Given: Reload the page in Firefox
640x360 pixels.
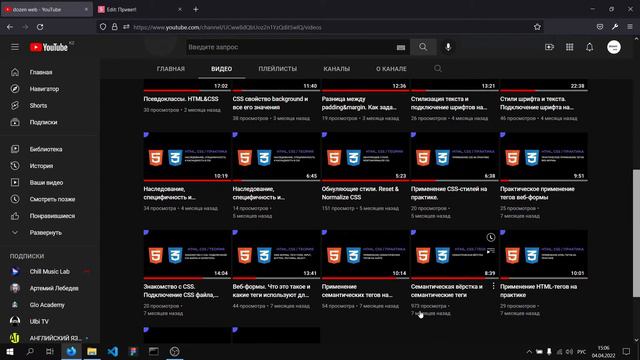Looking at the screenshot, I should point(40,27).
